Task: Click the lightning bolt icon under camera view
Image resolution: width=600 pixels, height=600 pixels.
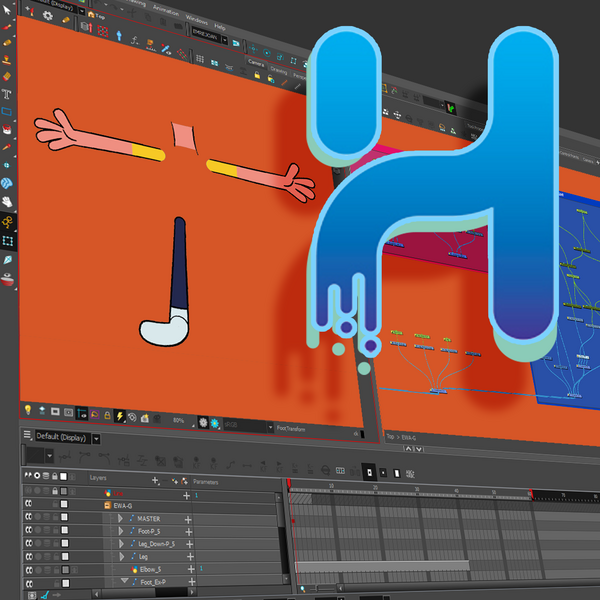Action: click(120, 416)
